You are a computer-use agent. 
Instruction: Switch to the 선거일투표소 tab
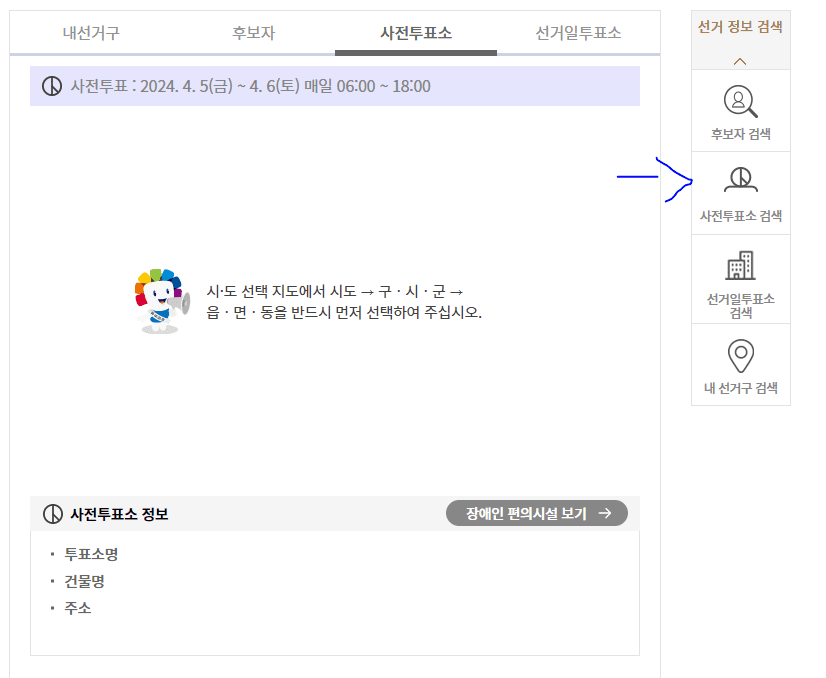(578, 31)
